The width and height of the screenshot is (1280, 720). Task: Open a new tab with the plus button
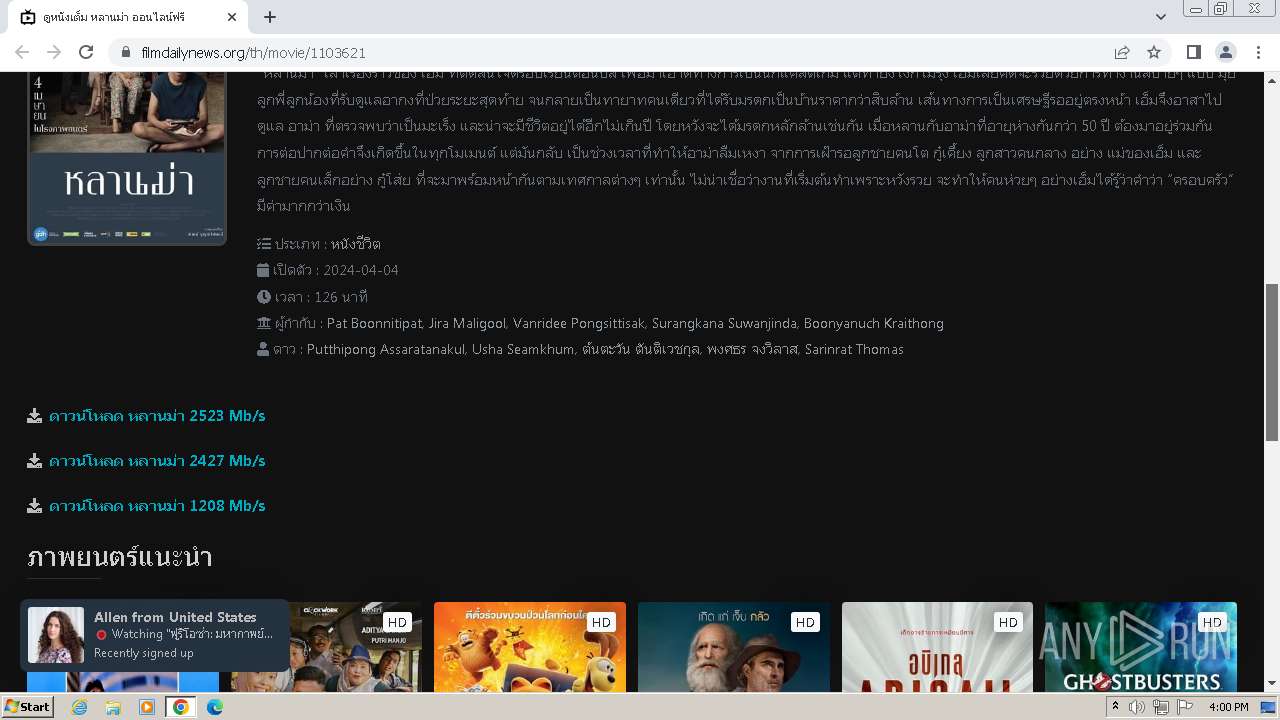click(x=270, y=17)
